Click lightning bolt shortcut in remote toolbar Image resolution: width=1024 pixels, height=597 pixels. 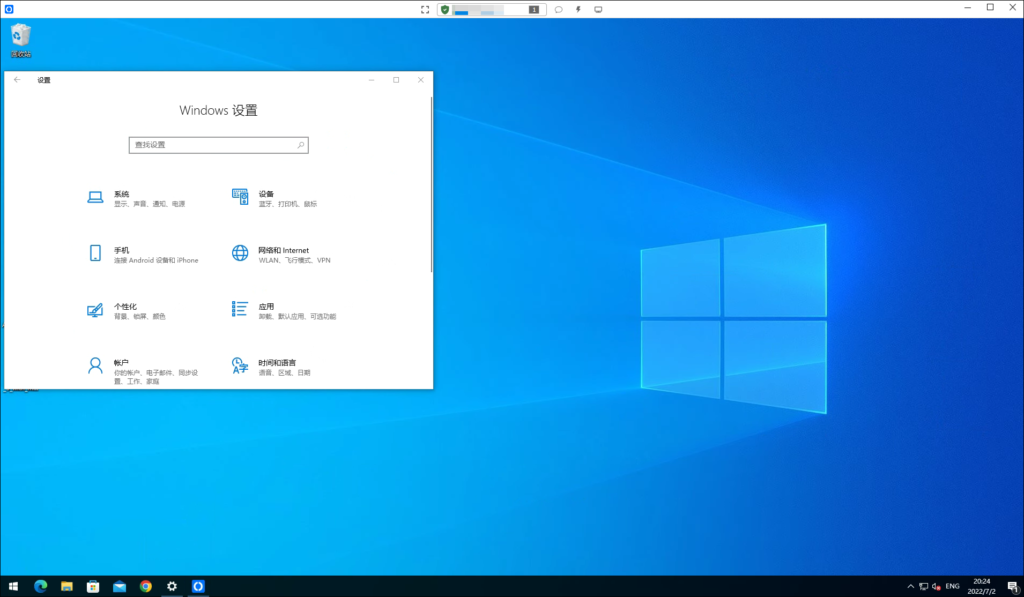click(579, 9)
